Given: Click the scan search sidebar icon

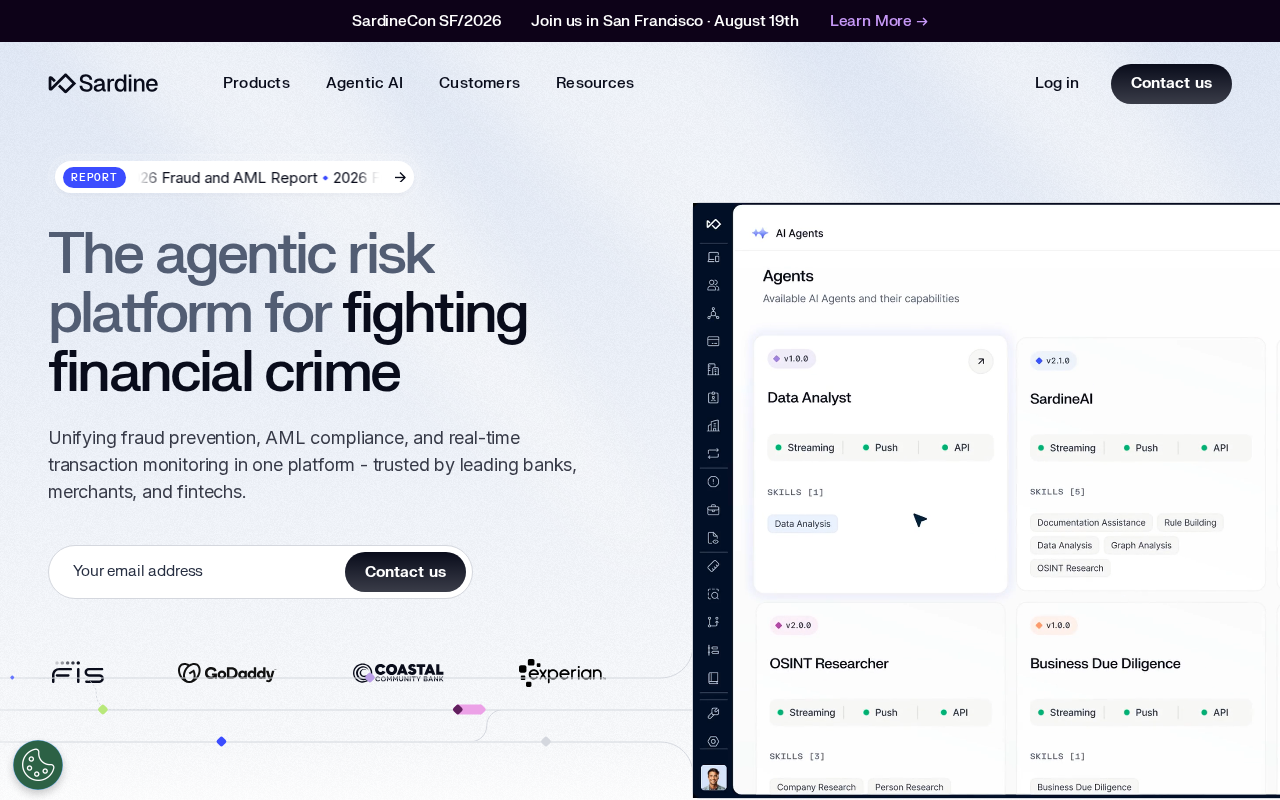Looking at the screenshot, I should tap(713, 594).
